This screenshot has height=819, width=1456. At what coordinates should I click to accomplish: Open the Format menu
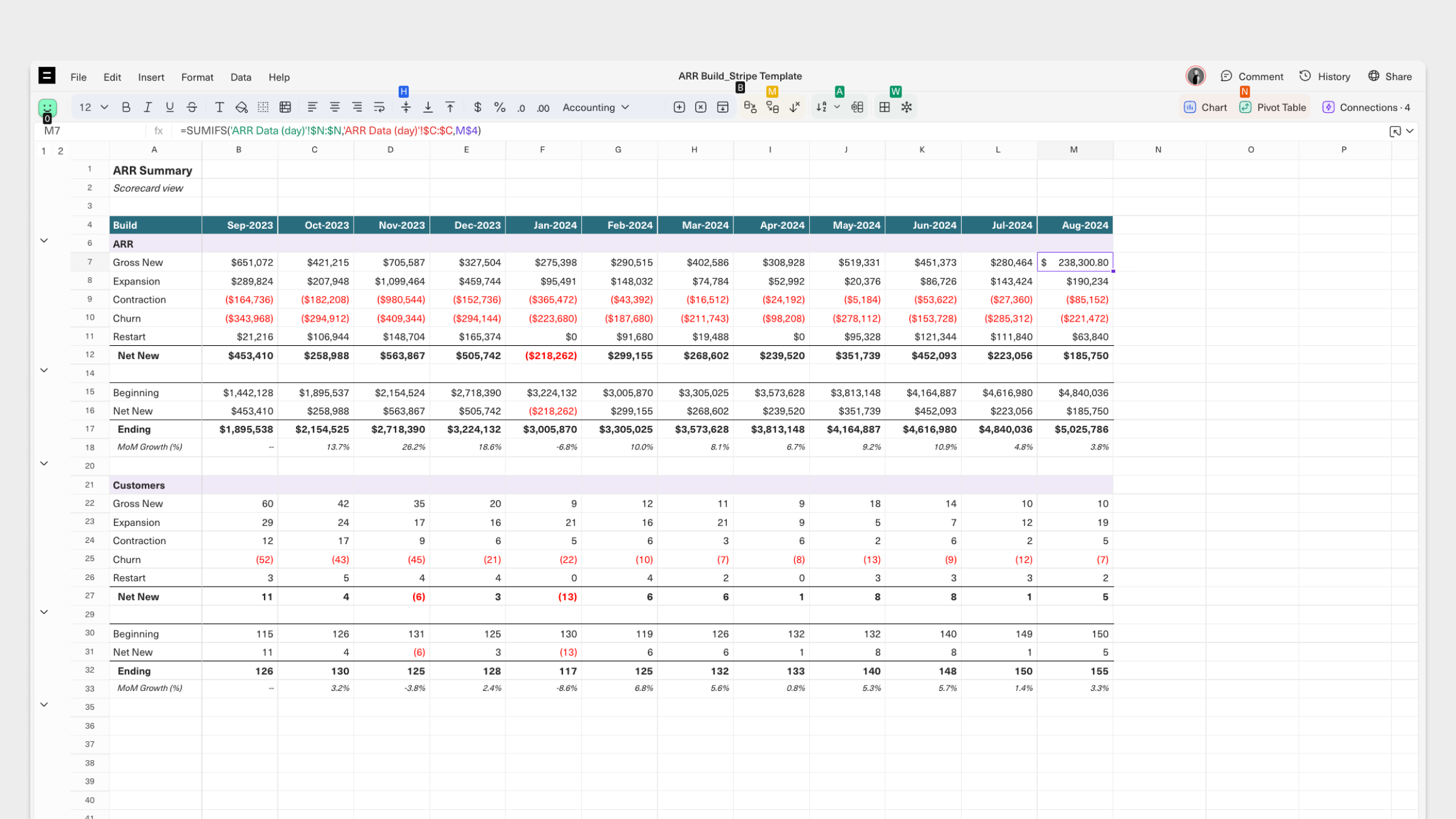point(197,77)
